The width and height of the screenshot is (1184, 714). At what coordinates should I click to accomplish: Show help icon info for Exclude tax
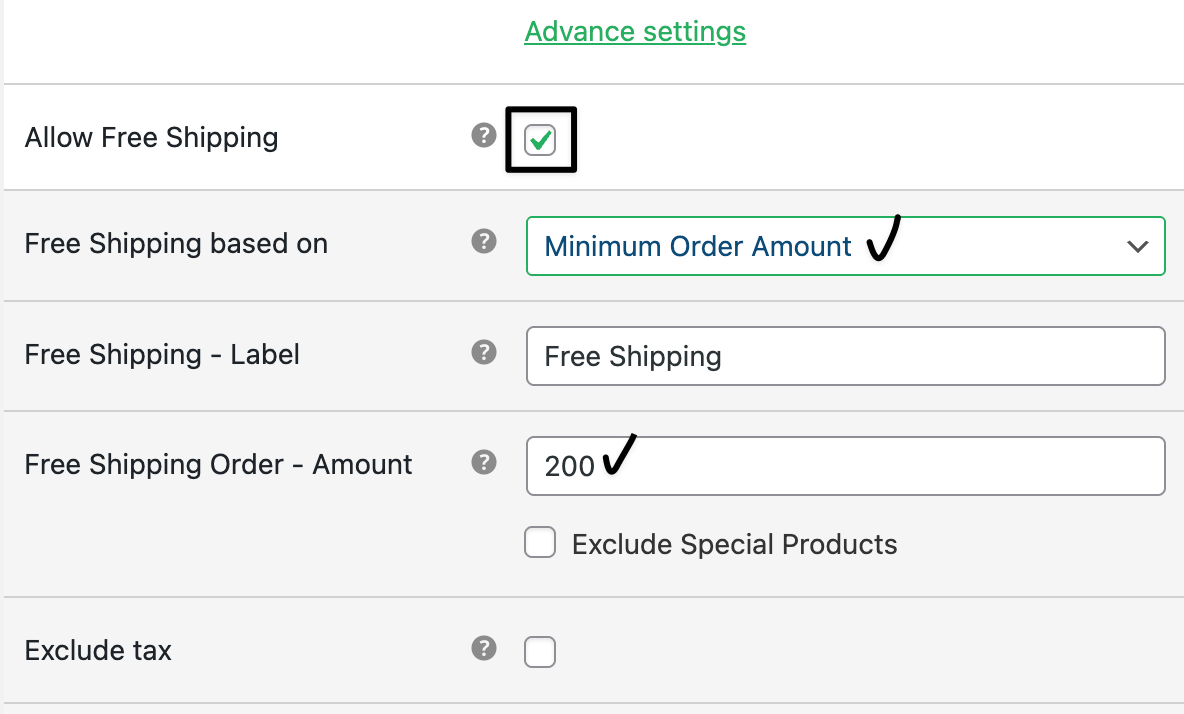484,648
